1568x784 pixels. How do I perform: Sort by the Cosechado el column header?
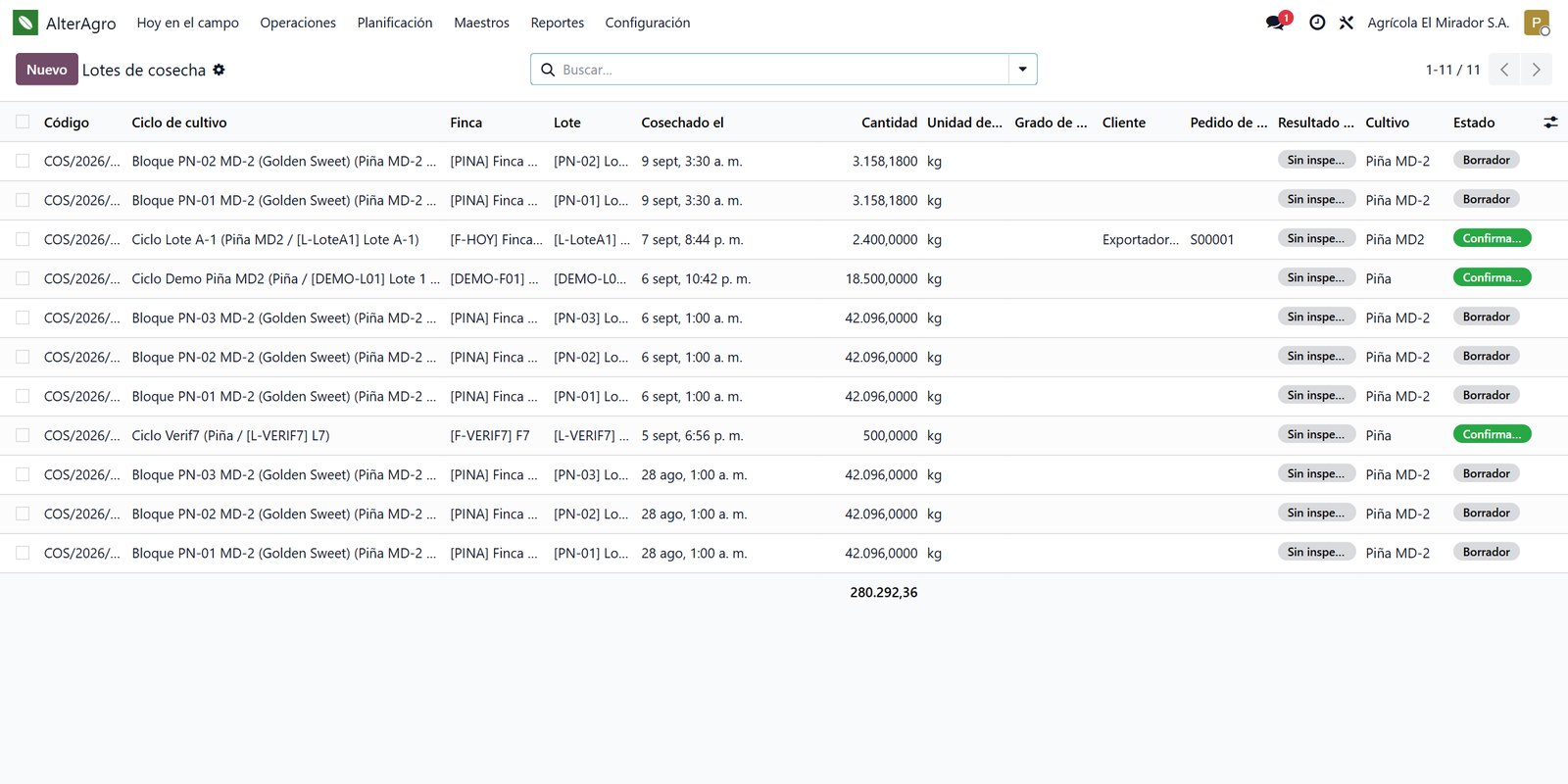[682, 122]
